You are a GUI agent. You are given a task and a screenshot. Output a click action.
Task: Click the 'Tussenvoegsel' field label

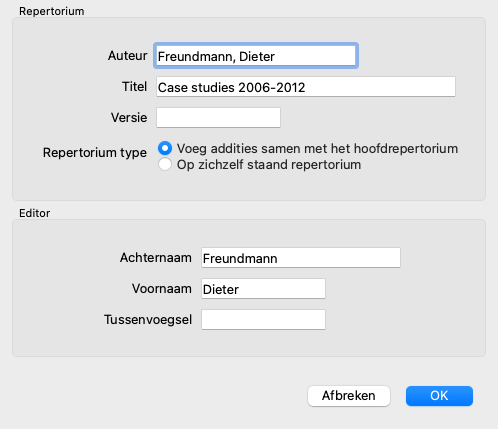click(x=148, y=320)
